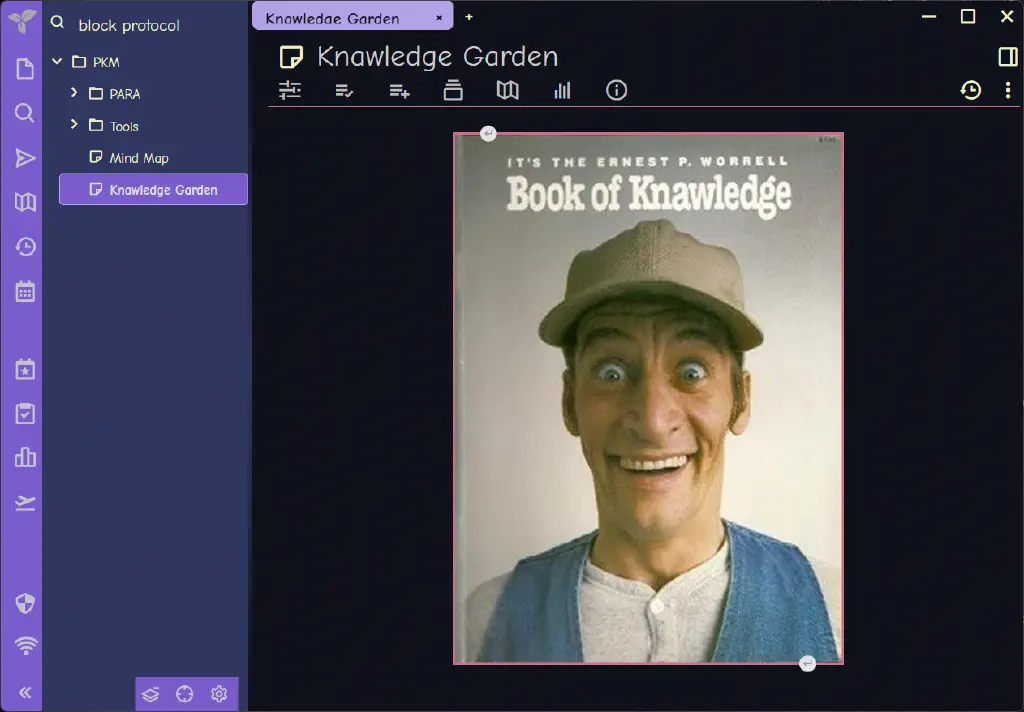The width and height of the screenshot is (1024, 712).
Task: Open Inherited Attributes ribbon tab
Action: tap(399, 90)
